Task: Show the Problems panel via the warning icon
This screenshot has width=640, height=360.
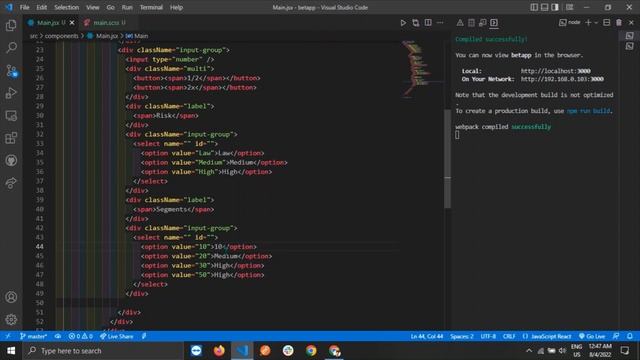Action: tap(460, 23)
